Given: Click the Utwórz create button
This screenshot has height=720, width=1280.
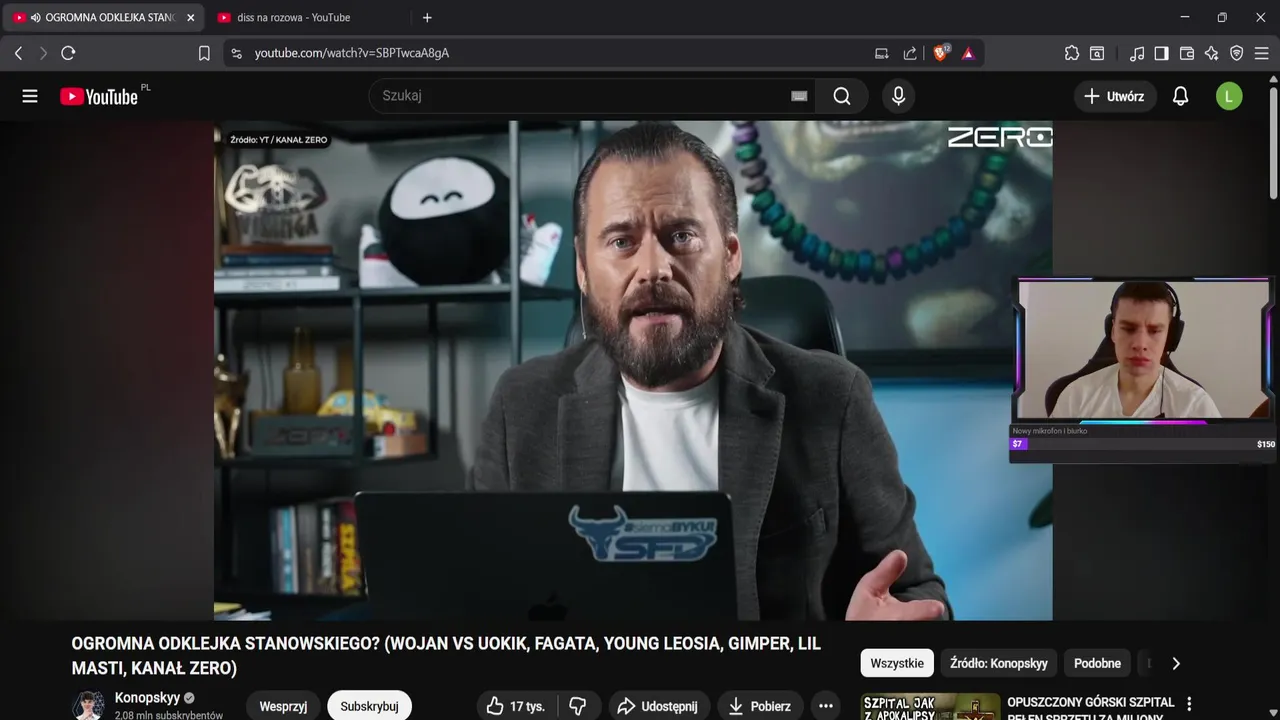Looking at the screenshot, I should pyautogui.click(x=1115, y=96).
